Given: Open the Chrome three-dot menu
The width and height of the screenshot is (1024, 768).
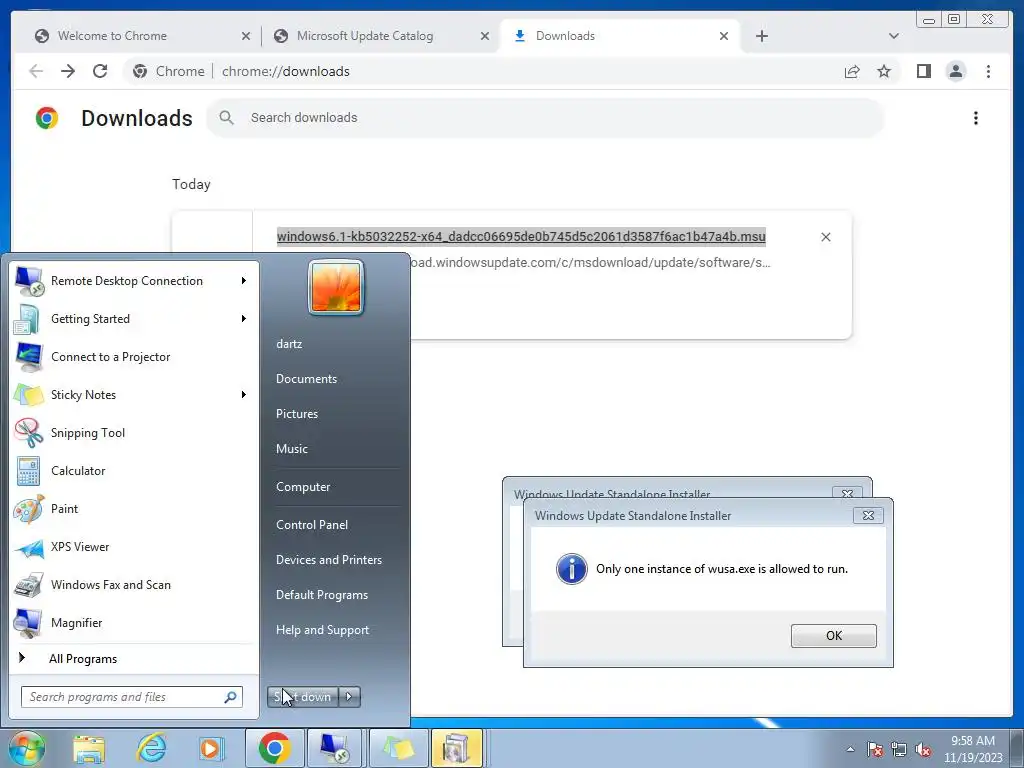Looking at the screenshot, I should 988,71.
